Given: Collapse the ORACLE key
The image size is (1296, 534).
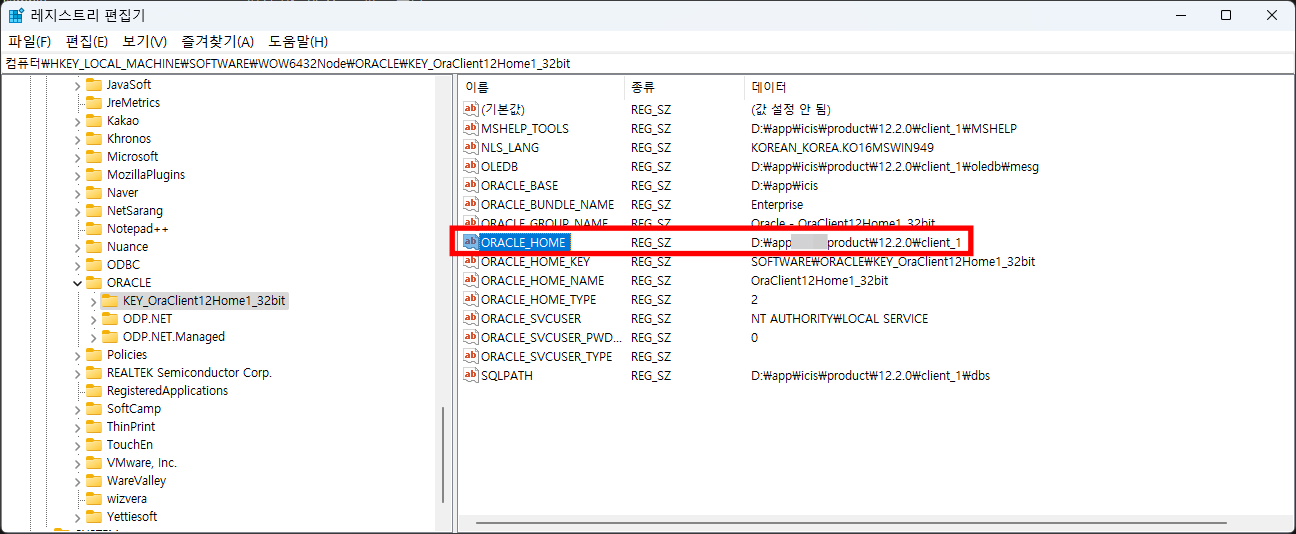Looking at the screenshot, I should (x=77, y=283).
